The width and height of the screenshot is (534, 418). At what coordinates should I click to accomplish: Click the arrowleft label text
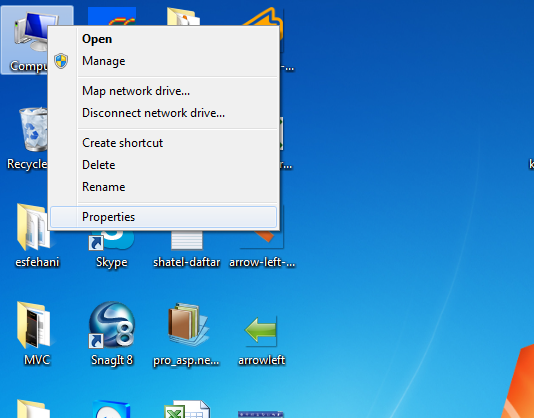pos(262,360)
